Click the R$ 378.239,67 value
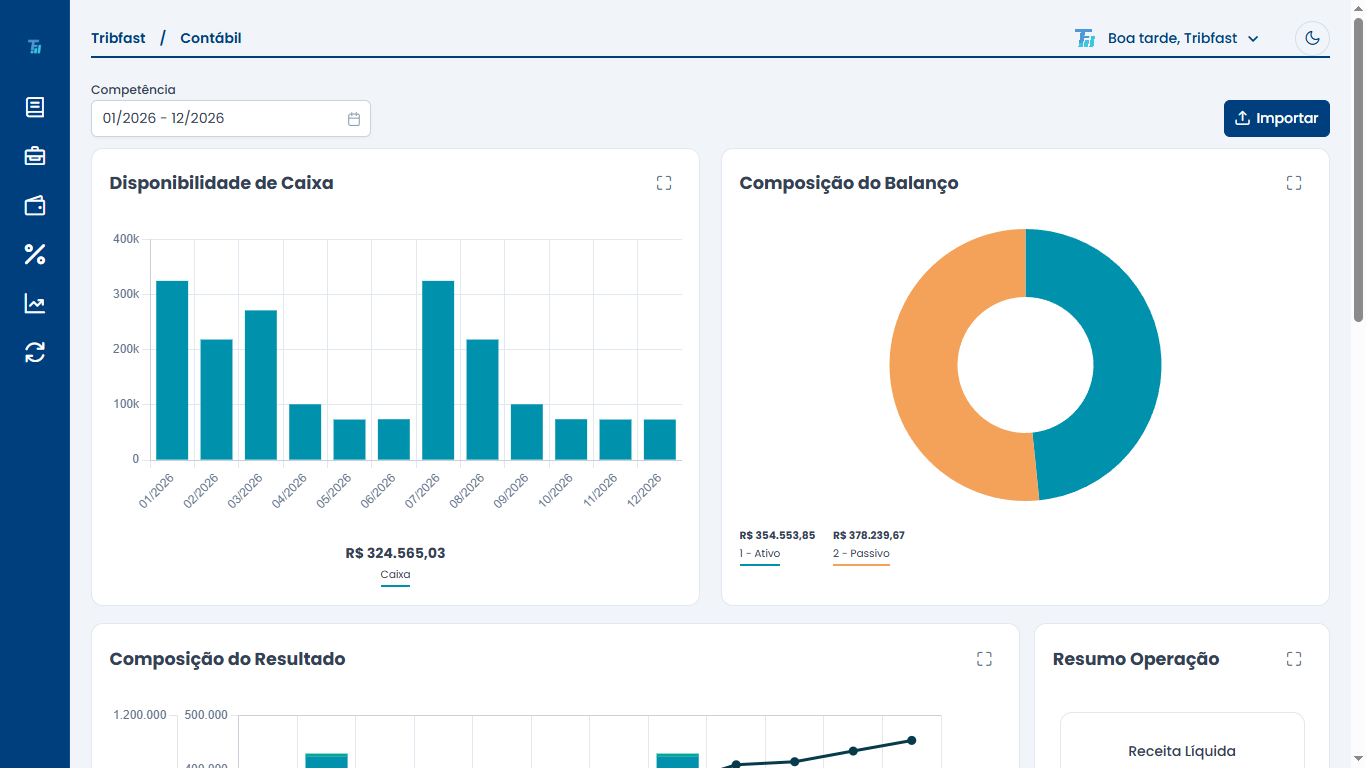 click(869, 535)
